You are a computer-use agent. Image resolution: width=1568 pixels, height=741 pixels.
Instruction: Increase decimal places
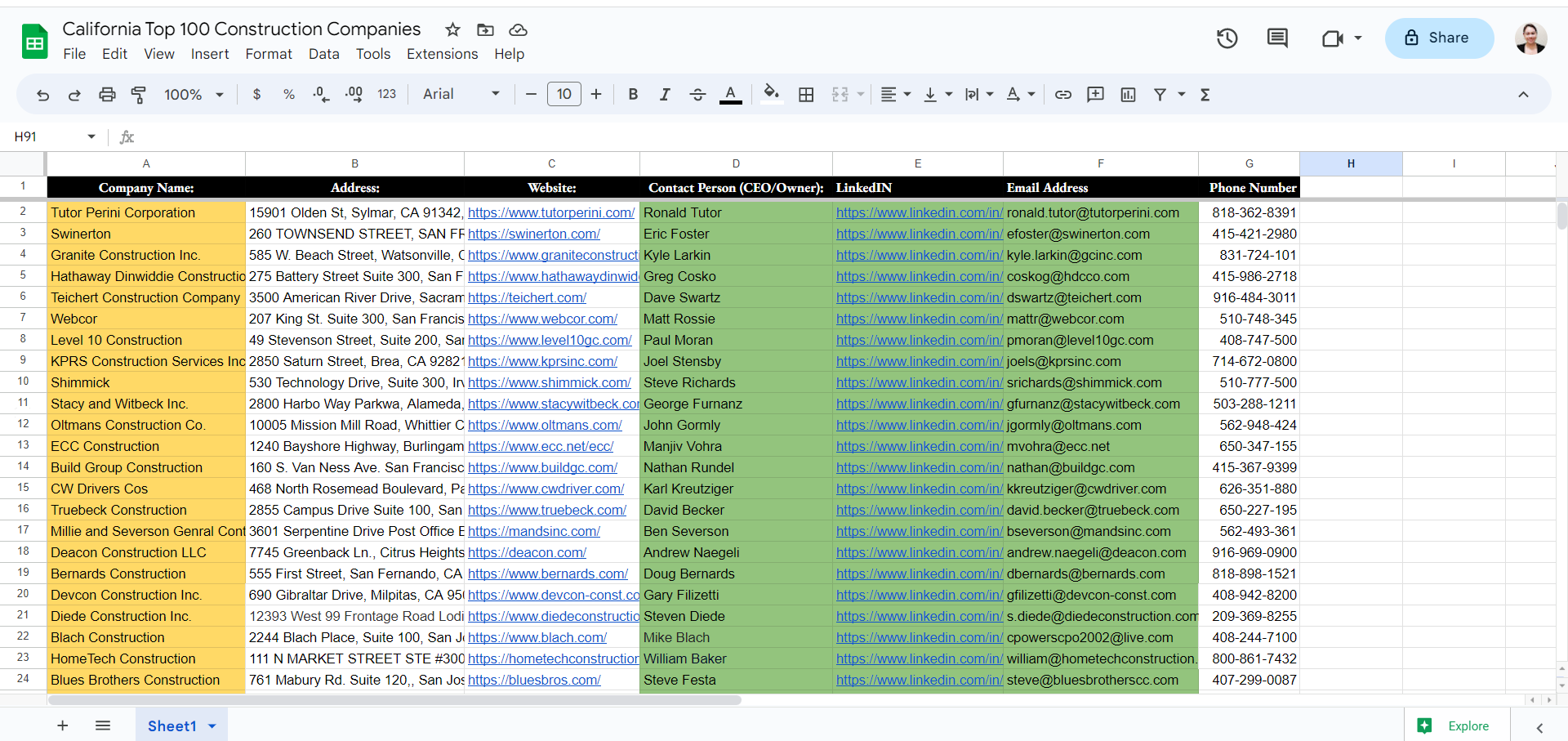point(354,95)
